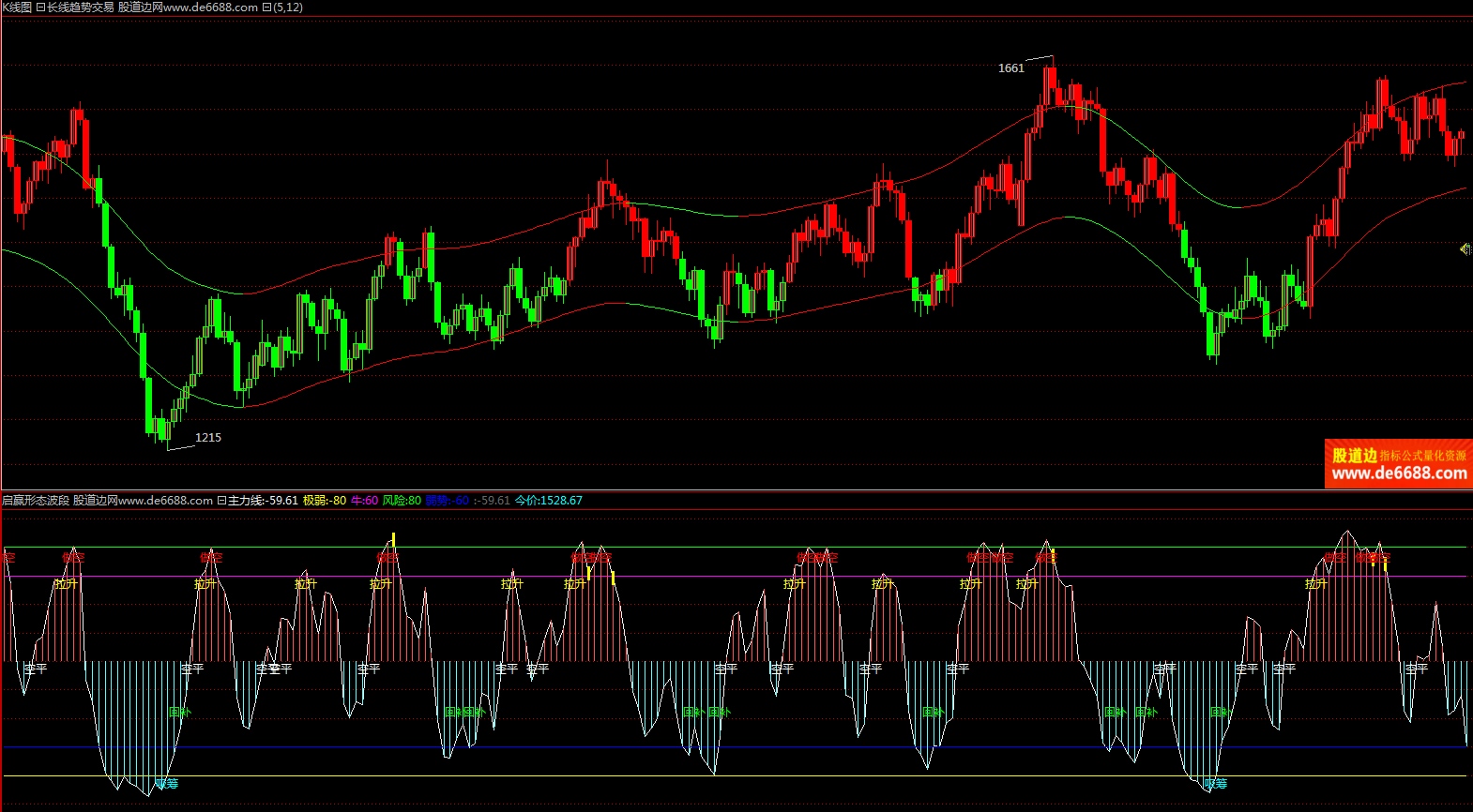Click the blue 弱势:-60 legend entry

tap(447, 501)
